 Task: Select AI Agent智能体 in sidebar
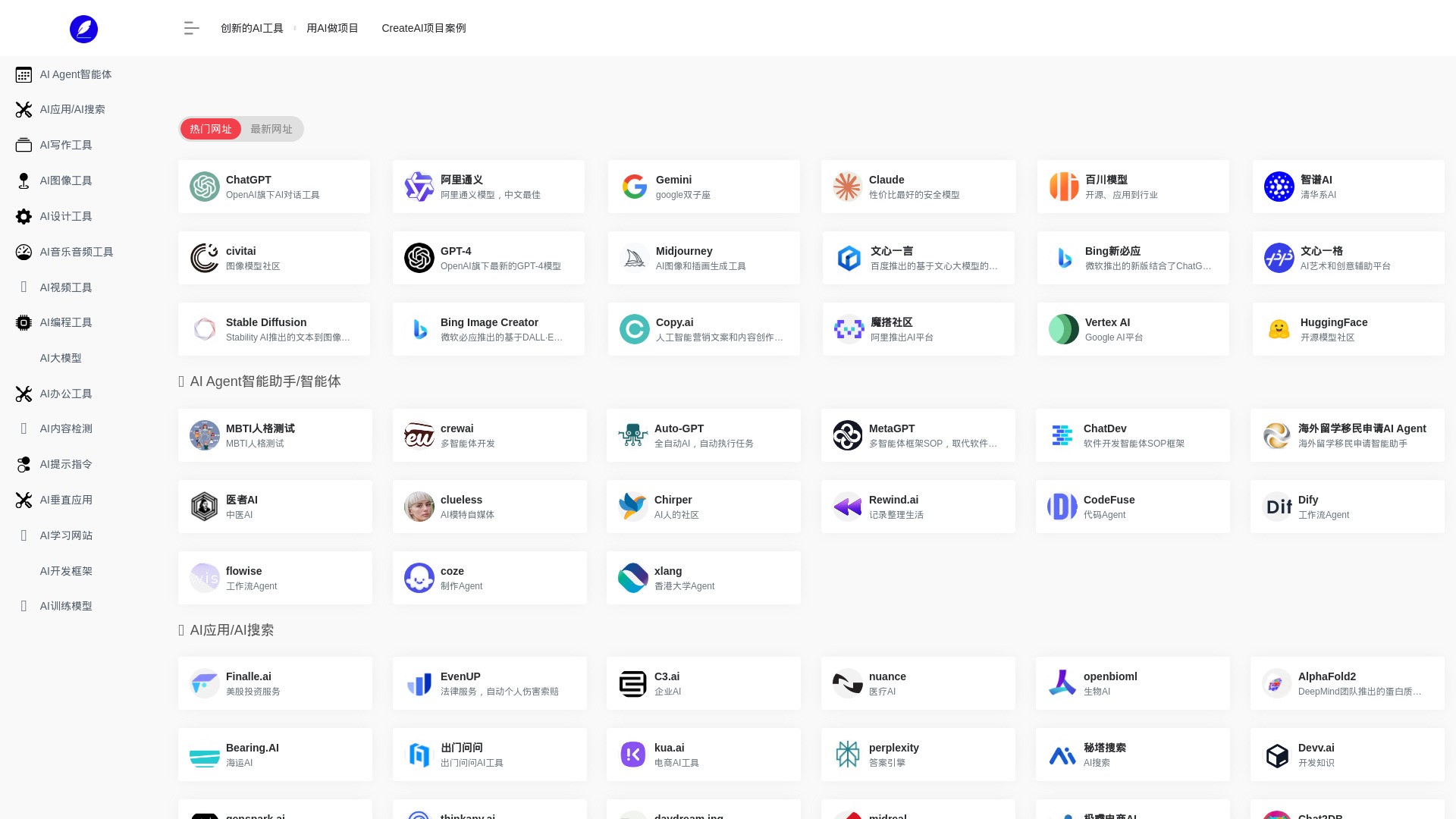pyautogui.click(x=75, y=74)
